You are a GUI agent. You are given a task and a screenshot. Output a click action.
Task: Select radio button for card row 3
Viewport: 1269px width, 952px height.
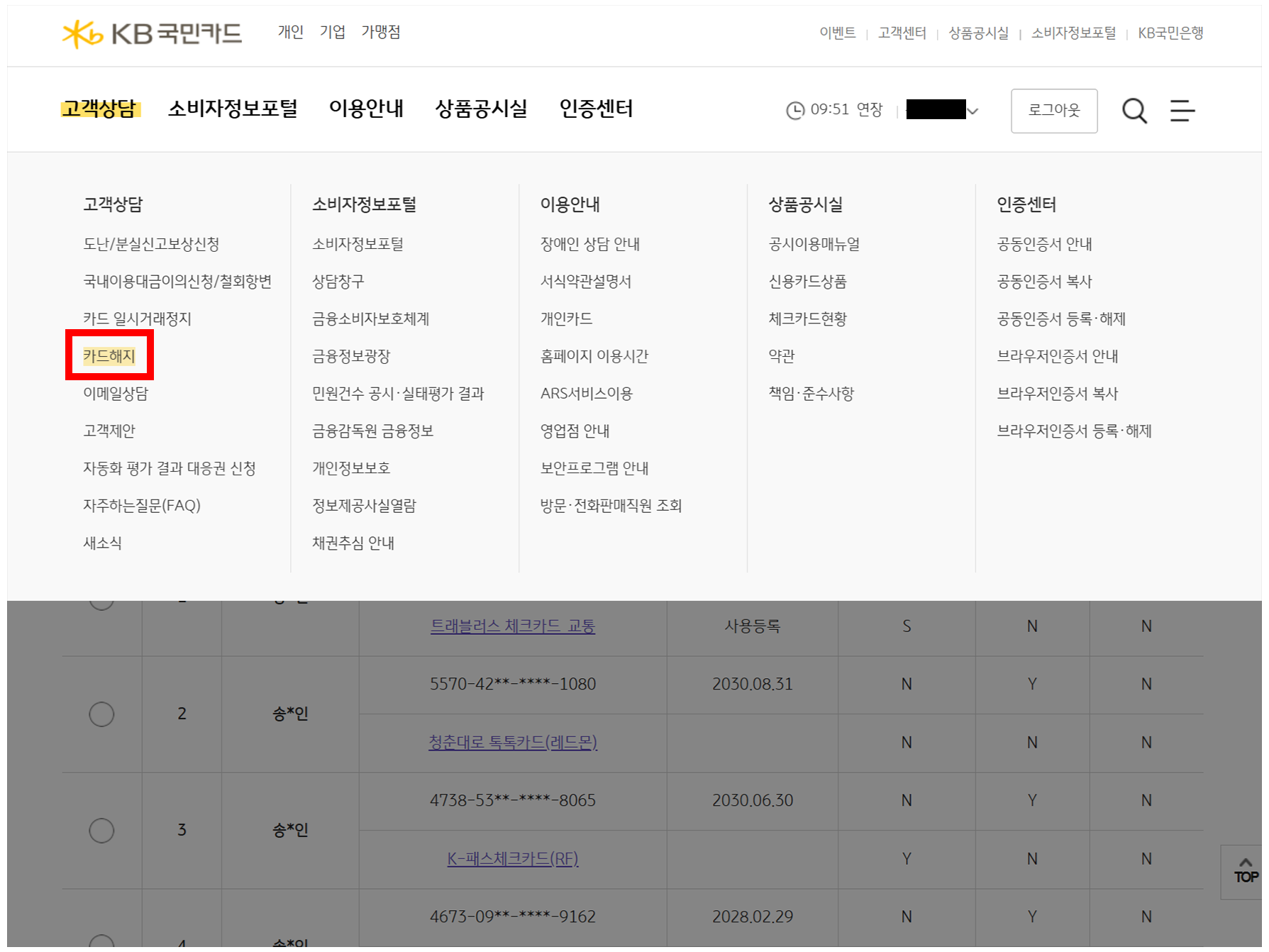point(101,830)
